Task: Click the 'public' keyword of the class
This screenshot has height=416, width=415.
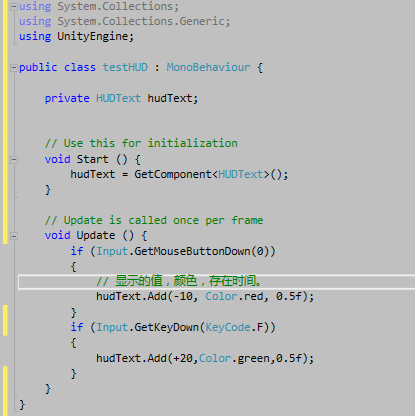Action: pos(38,67)
